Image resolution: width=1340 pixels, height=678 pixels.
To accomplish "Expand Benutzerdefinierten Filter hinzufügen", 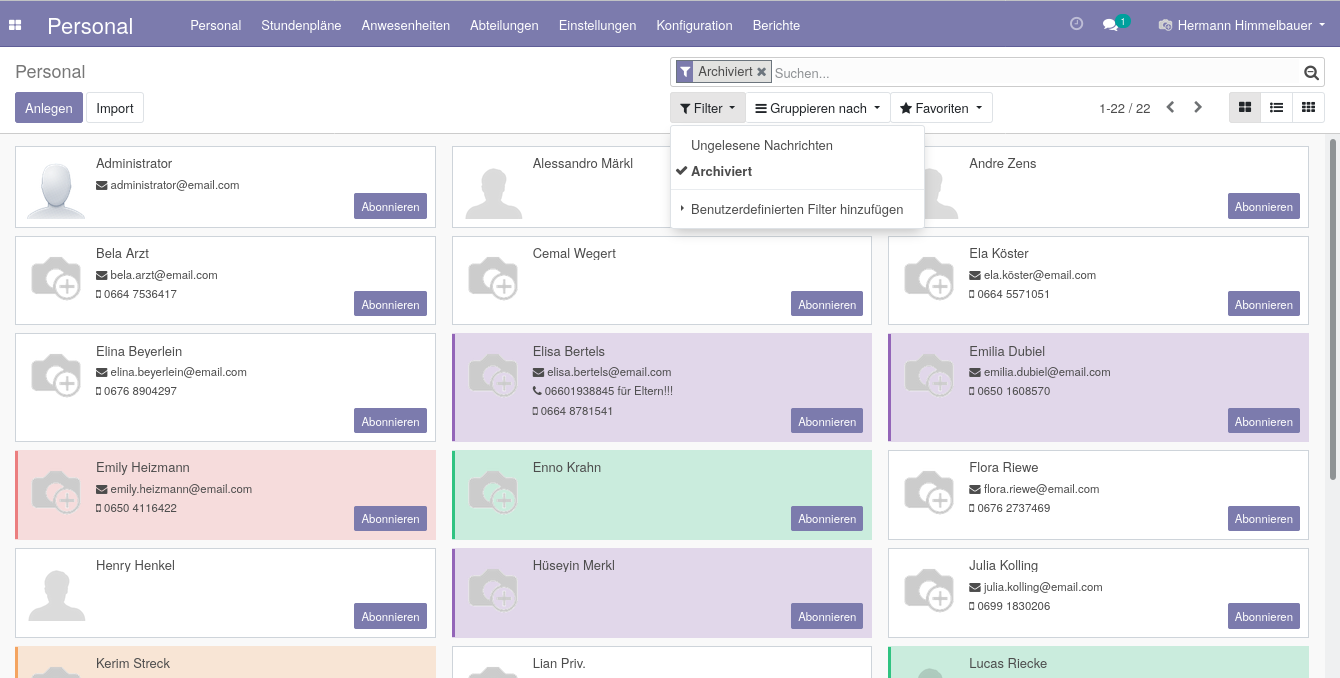I will [x=797, y=209].
